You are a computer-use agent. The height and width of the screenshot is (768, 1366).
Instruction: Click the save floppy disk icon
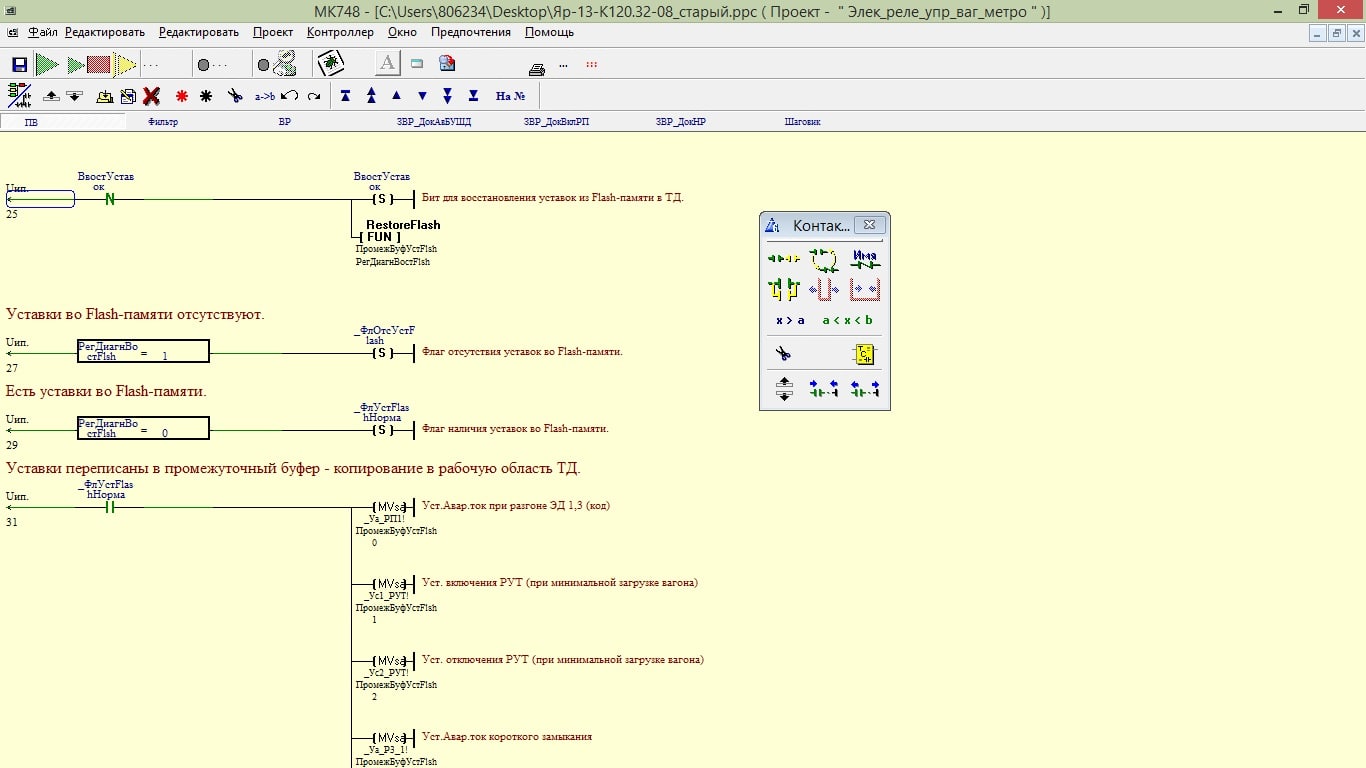19,65
